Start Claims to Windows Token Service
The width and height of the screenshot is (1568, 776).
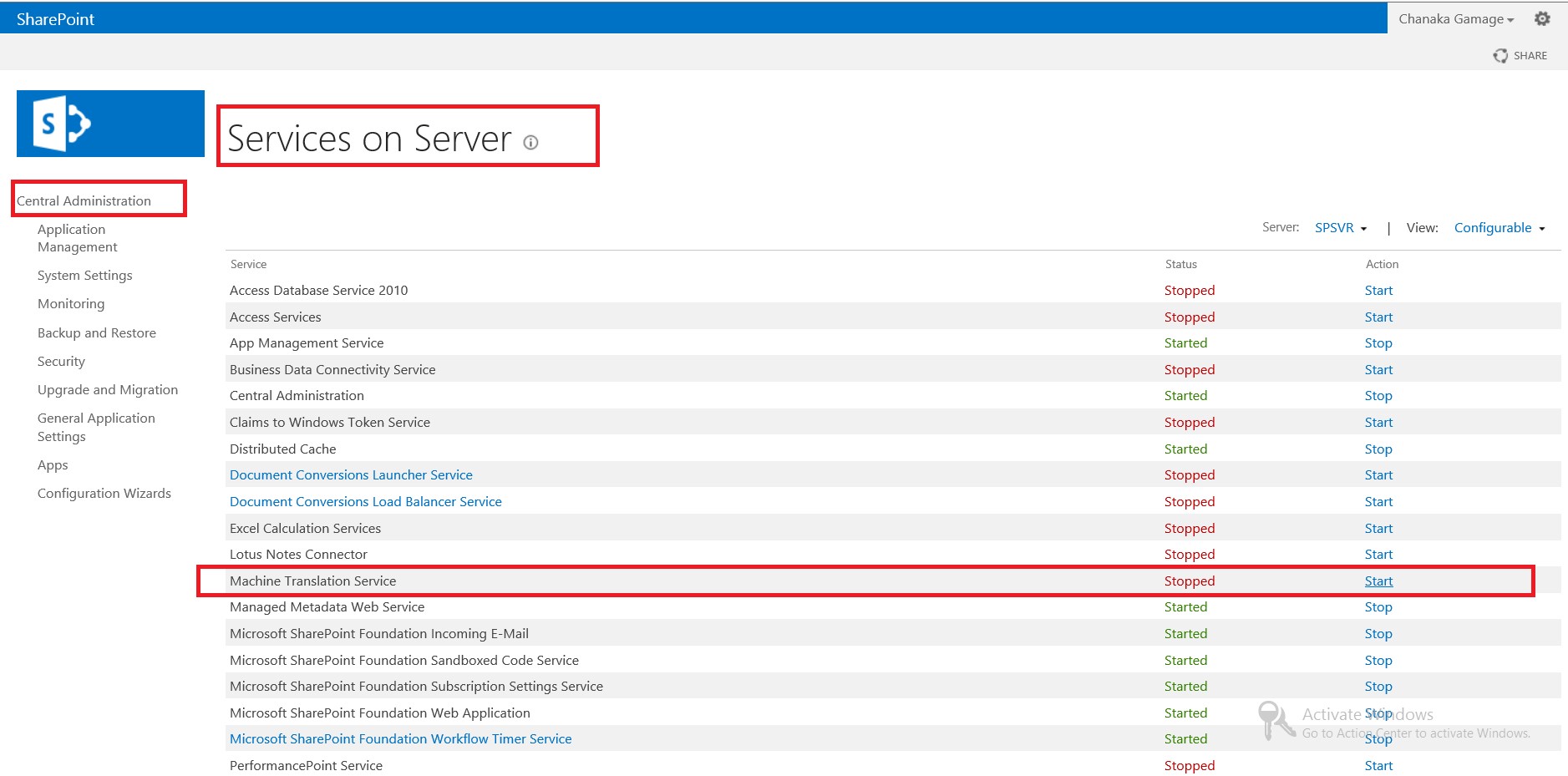pyautogui.click(x=1378, y=422)
